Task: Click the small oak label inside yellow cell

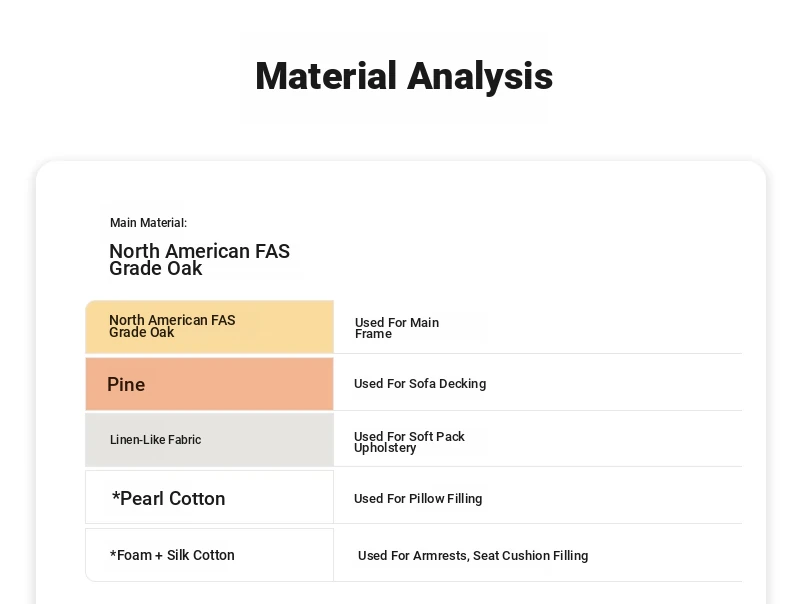Action: (x=172, y=326)
